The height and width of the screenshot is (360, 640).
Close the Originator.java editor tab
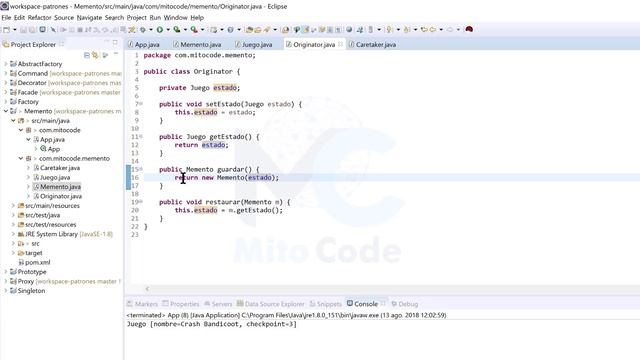point(340,44)
